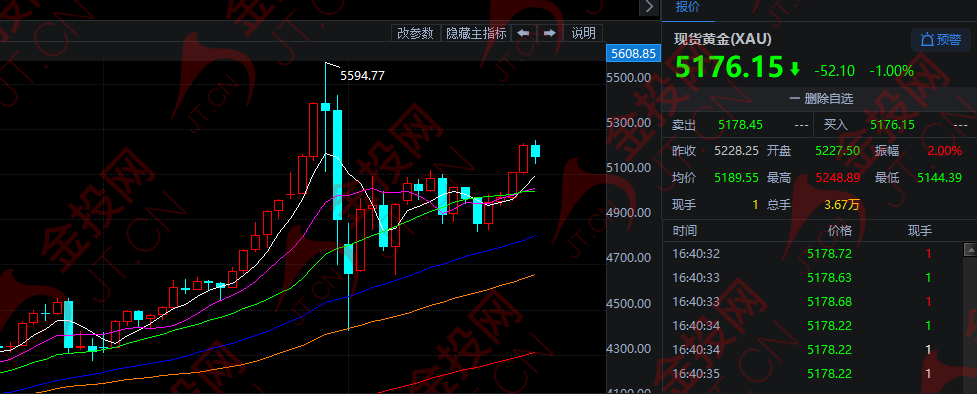Viewport: 977px width, 394px height.
Task: Switch to the 报价 tab
Action: coord(688,7)
